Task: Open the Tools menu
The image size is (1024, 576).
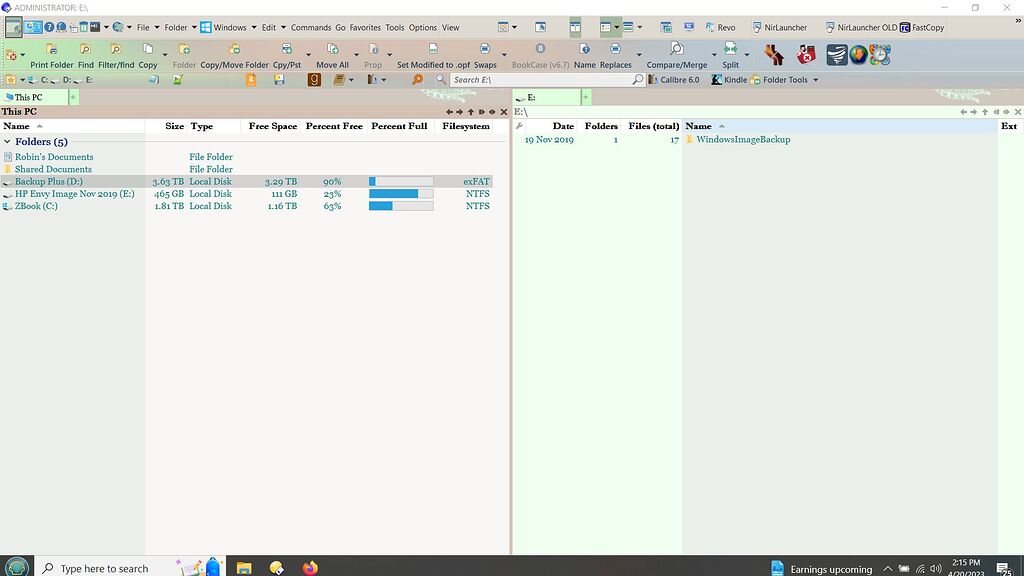Action: click(394, 28)
